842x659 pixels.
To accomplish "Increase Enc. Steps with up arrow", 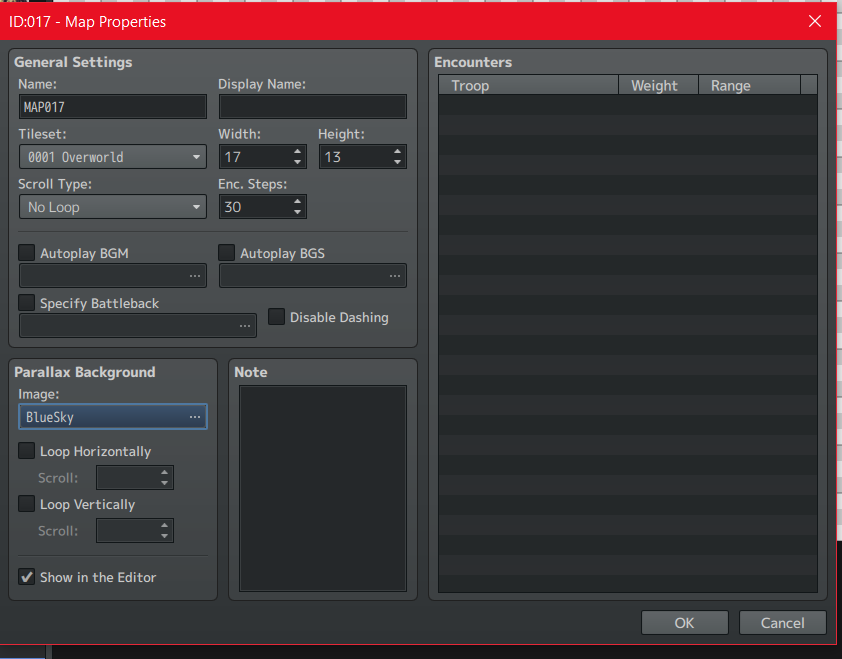I will (297, 201).
